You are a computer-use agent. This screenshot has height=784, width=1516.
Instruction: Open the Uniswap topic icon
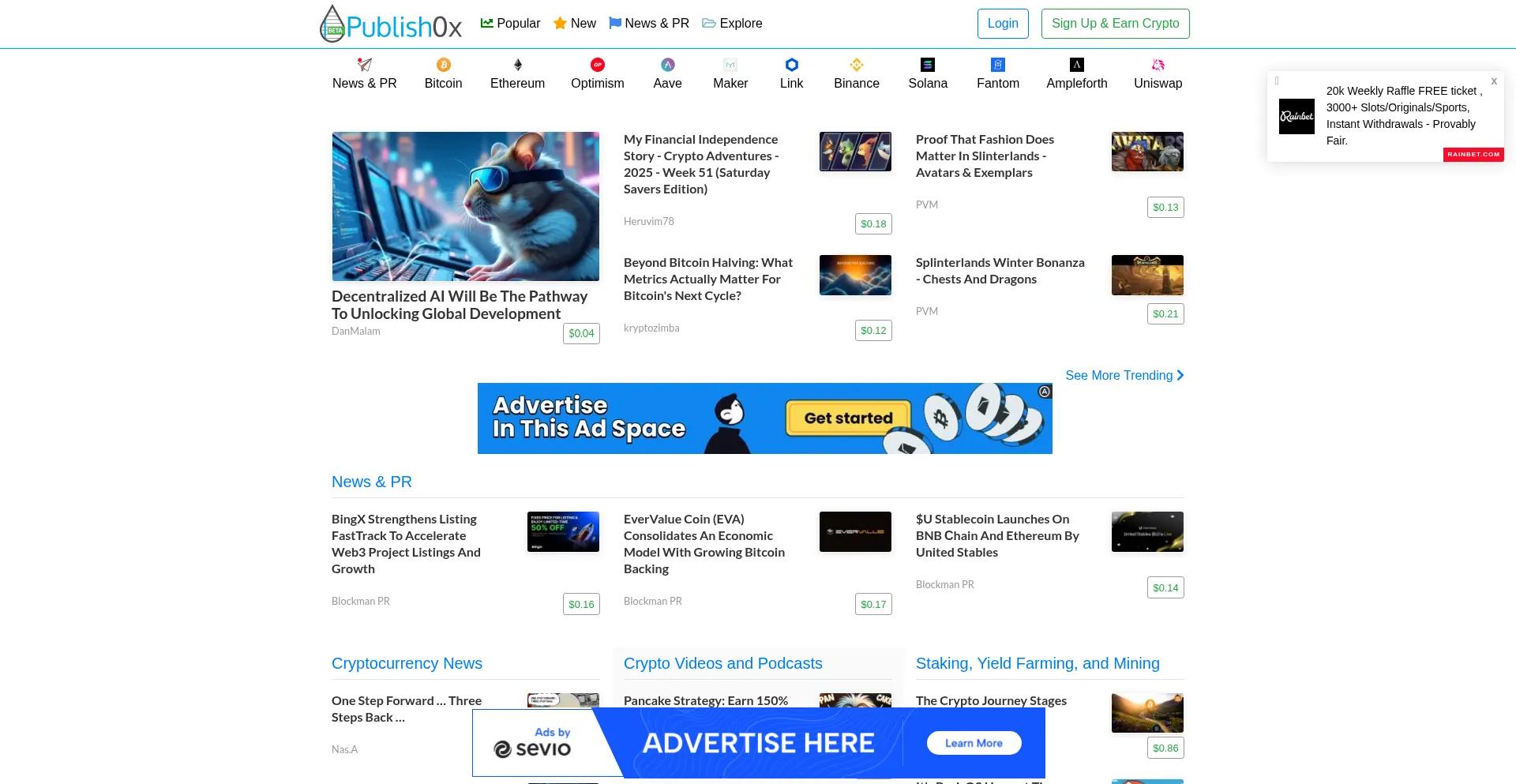(x=1158, y=65)
